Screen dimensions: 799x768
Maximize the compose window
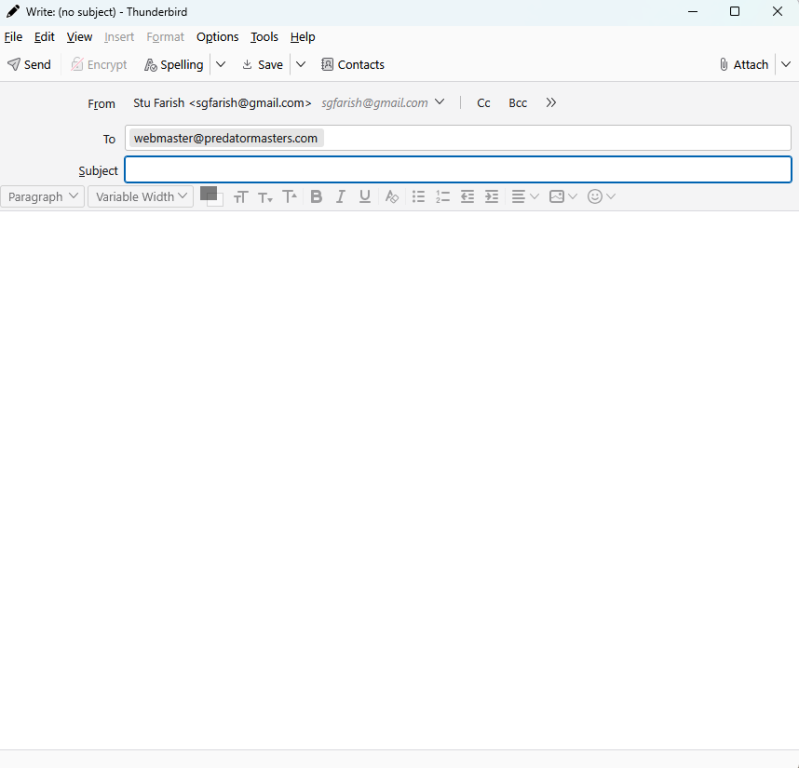[x=734, y=11]
